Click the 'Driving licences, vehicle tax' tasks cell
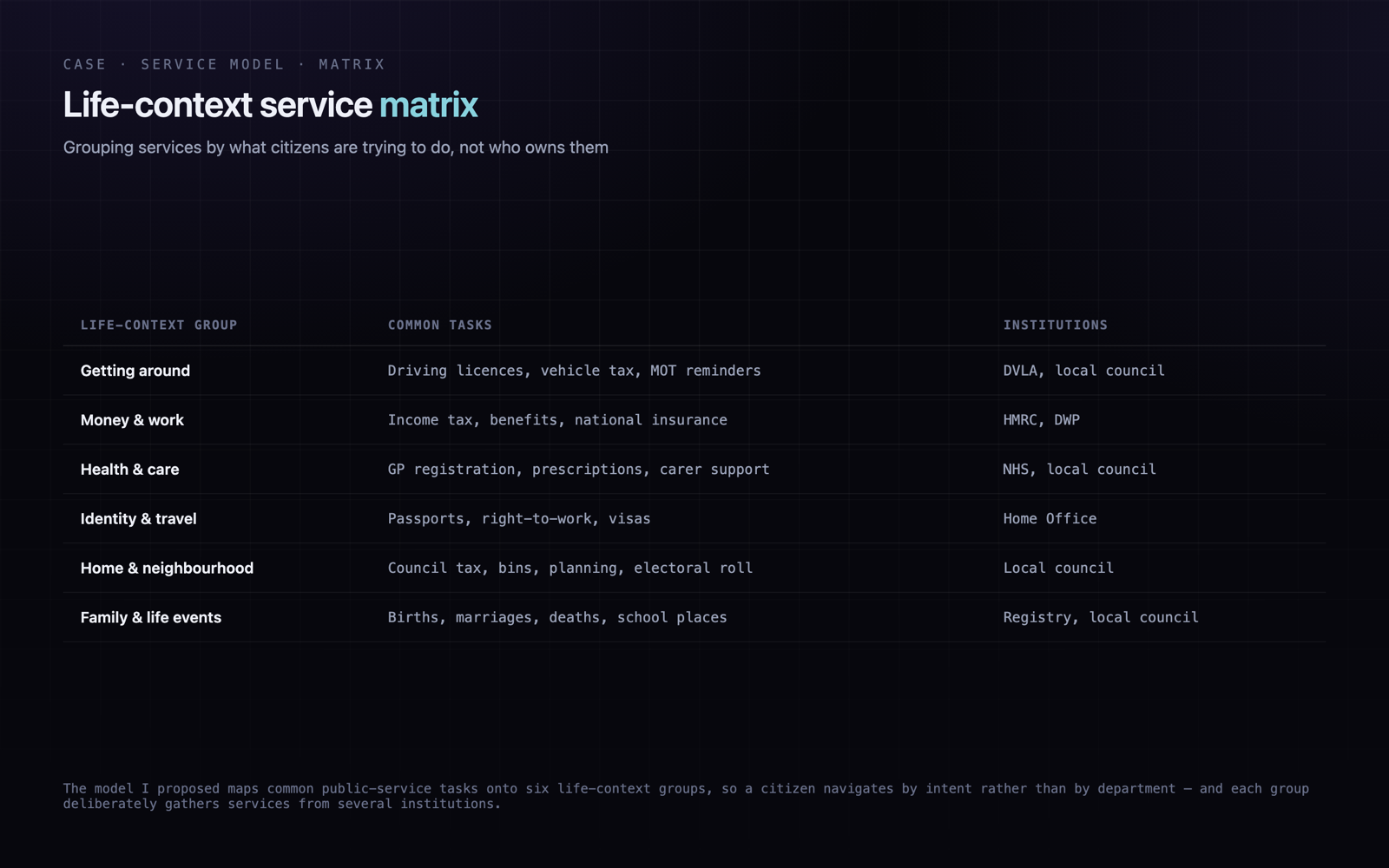1389x868 pixels. 574,371
